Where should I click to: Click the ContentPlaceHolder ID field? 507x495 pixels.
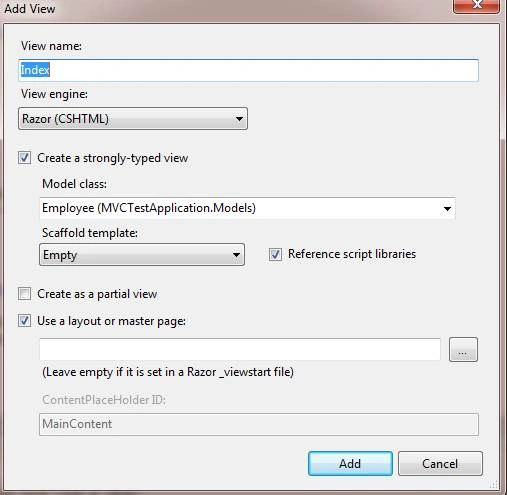[259, 424]
